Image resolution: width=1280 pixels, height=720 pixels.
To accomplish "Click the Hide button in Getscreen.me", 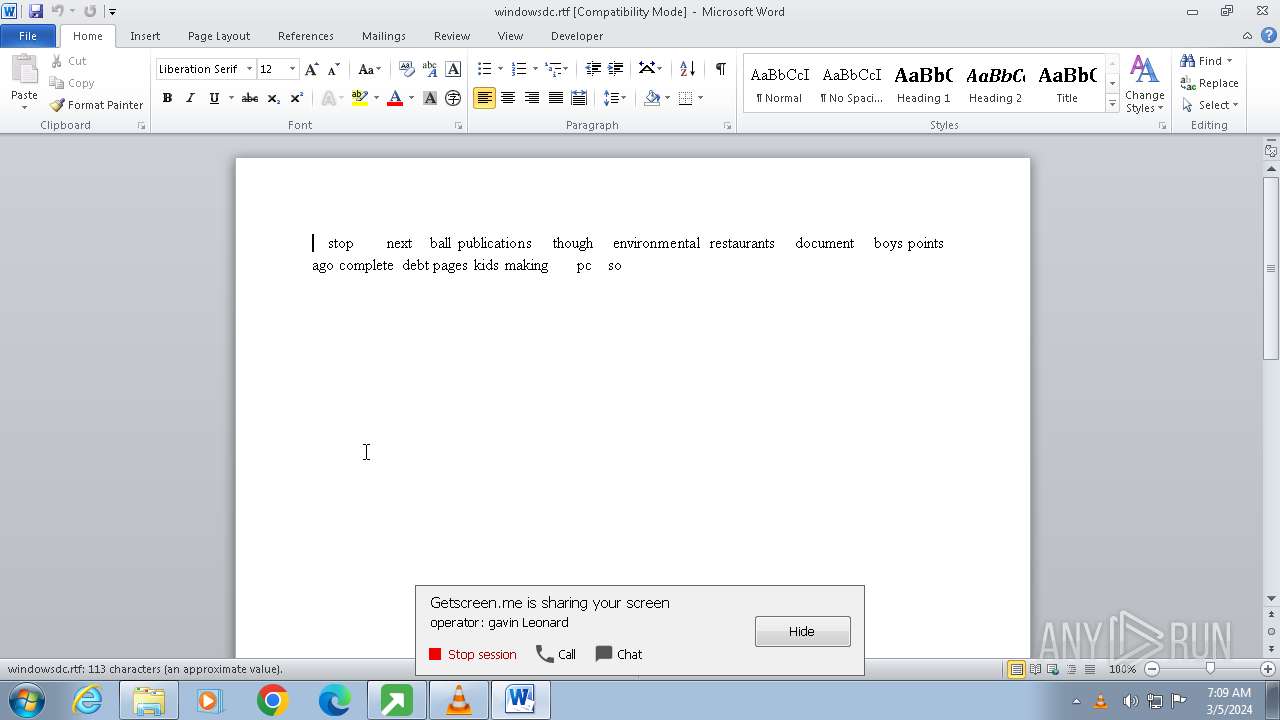I will (802, 631).
